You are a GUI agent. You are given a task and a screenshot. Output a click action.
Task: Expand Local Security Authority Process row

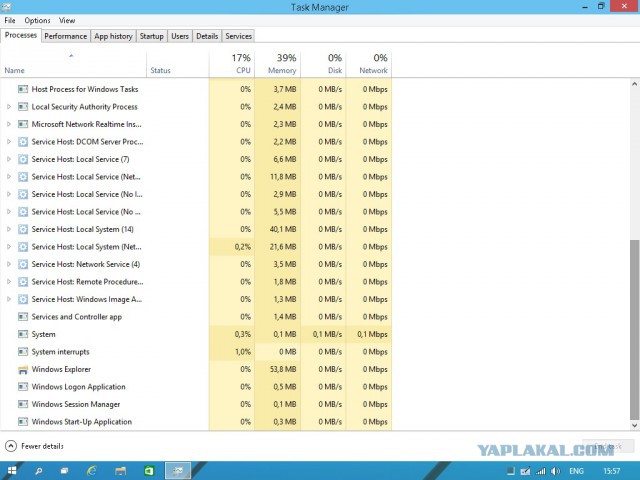click(9, 107)
